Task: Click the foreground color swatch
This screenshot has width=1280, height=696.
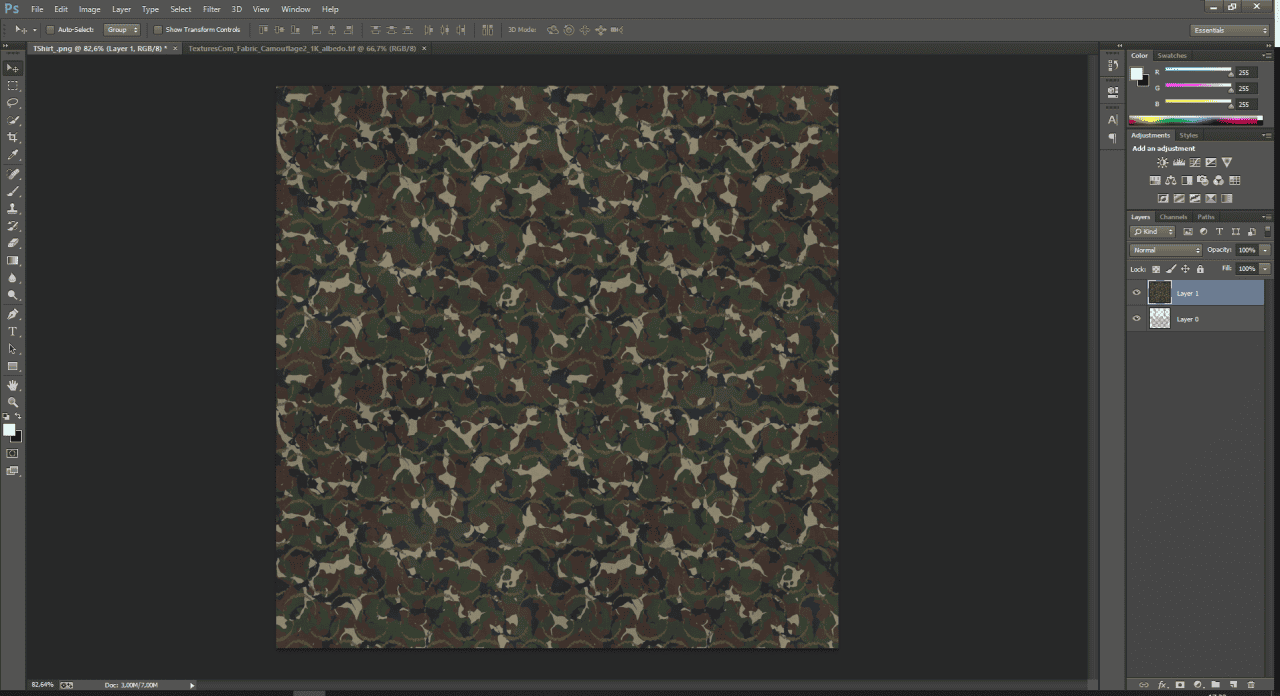Action: 9,428
